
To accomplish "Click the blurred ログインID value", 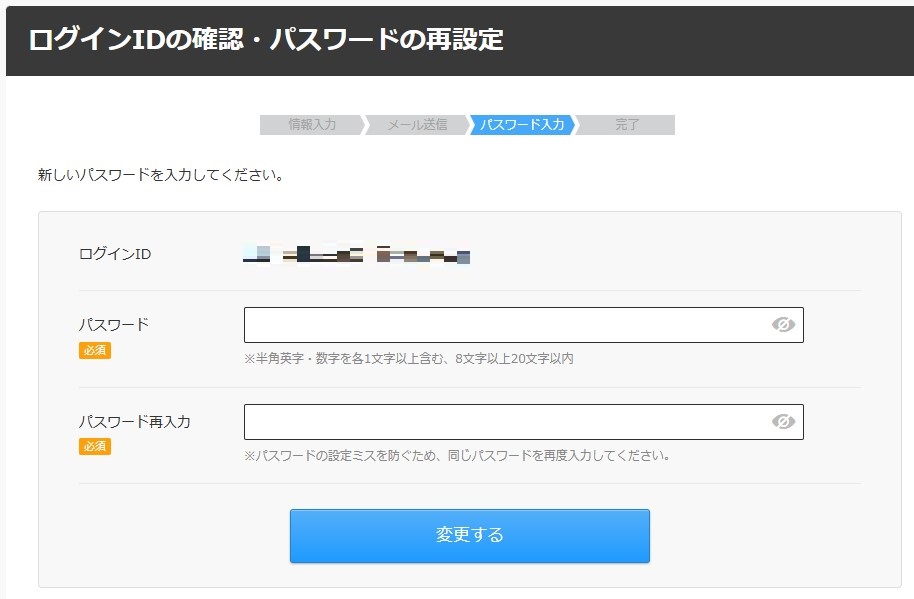I will pyautogui.click(x=356, y=254).
